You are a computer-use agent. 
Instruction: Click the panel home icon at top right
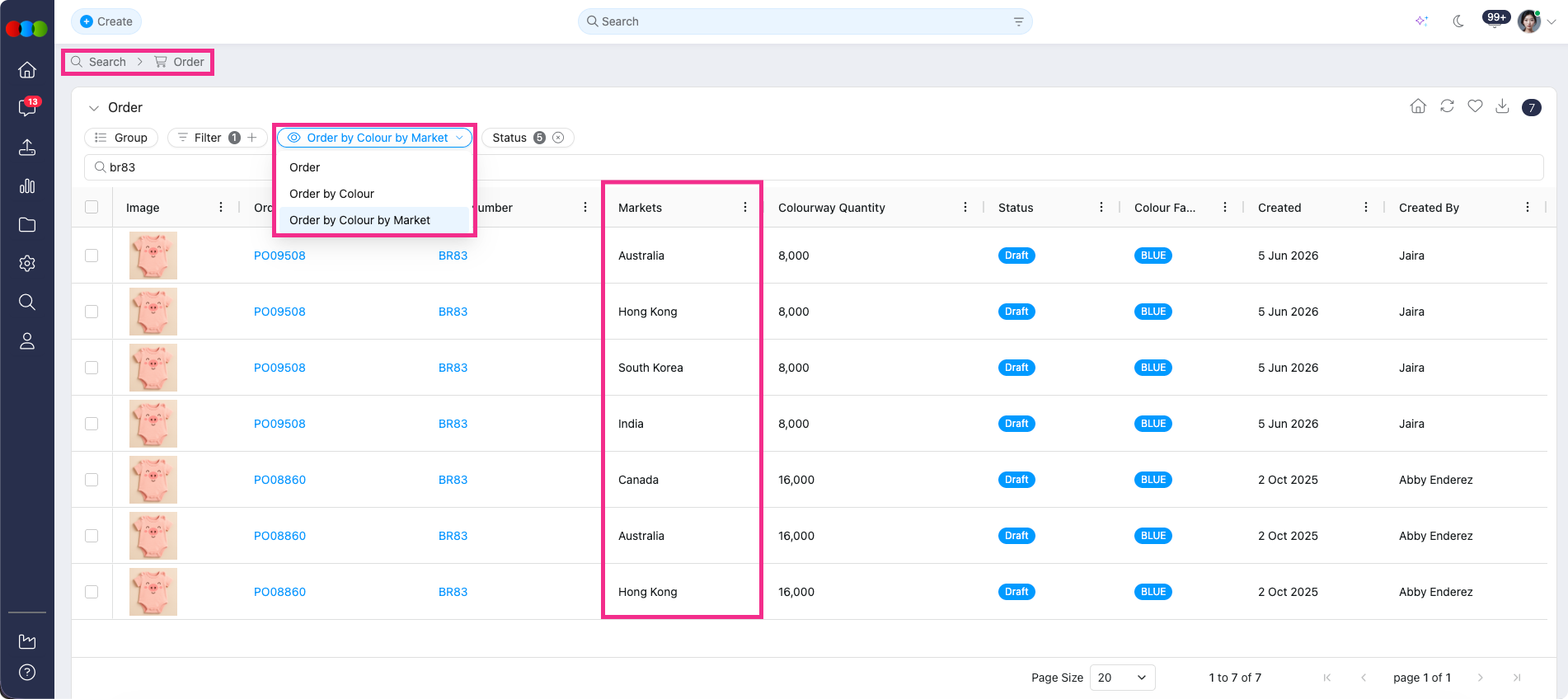coord(1418,106)
